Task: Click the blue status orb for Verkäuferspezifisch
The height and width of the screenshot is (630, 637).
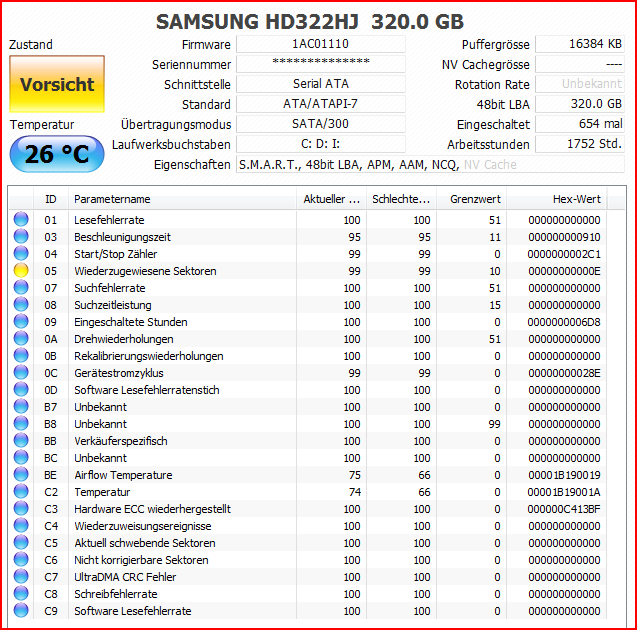Action: 21,441
